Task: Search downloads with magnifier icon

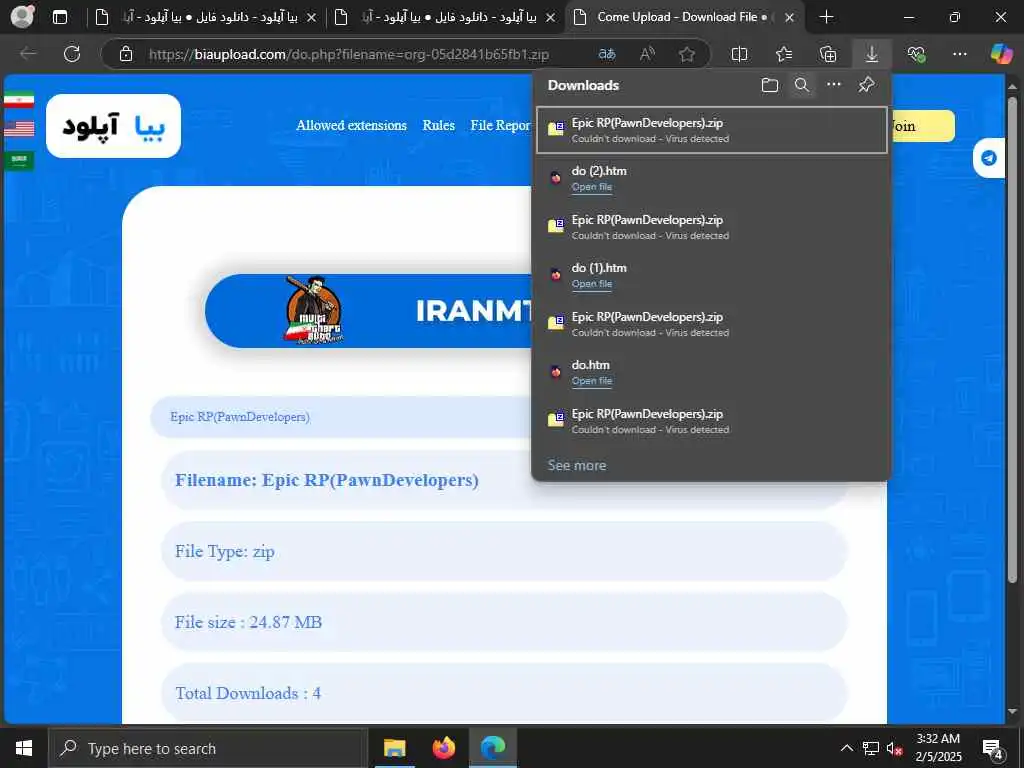Action: pos(802,85)
